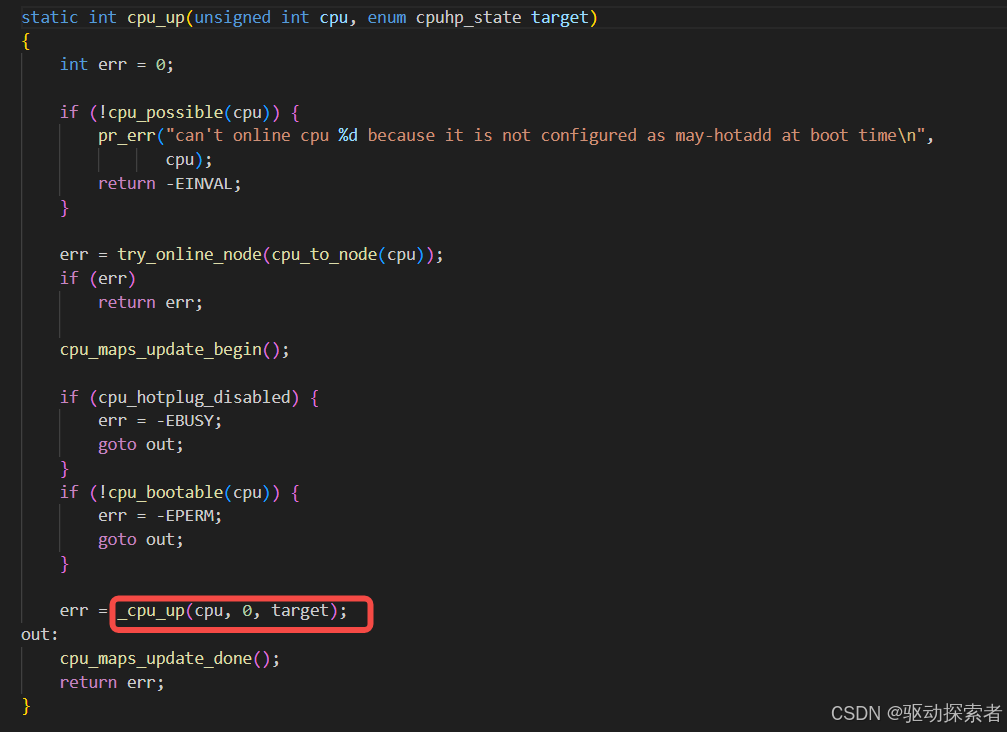Click the cpu_to_node function call
The image size is (1007, 732).
[x=324, y=255]
